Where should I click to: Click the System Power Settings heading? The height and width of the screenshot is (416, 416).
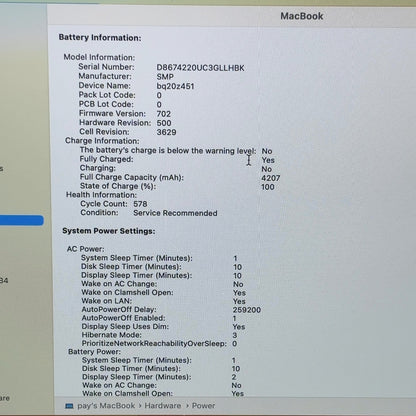coord(109,231)
